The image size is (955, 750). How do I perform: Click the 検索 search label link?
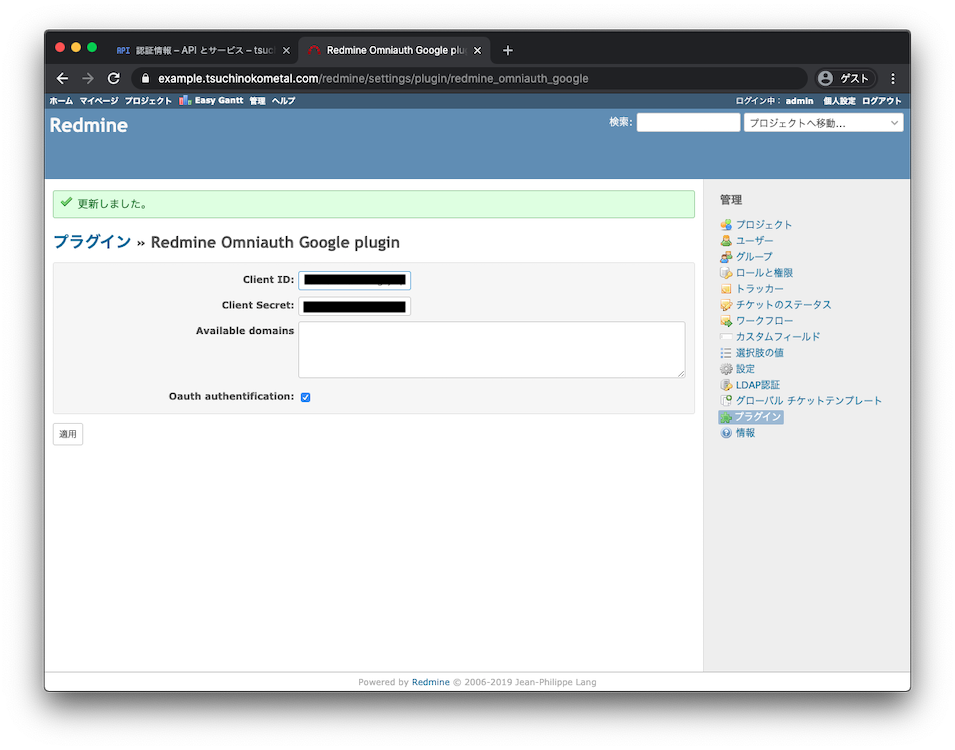click(619, 122)
